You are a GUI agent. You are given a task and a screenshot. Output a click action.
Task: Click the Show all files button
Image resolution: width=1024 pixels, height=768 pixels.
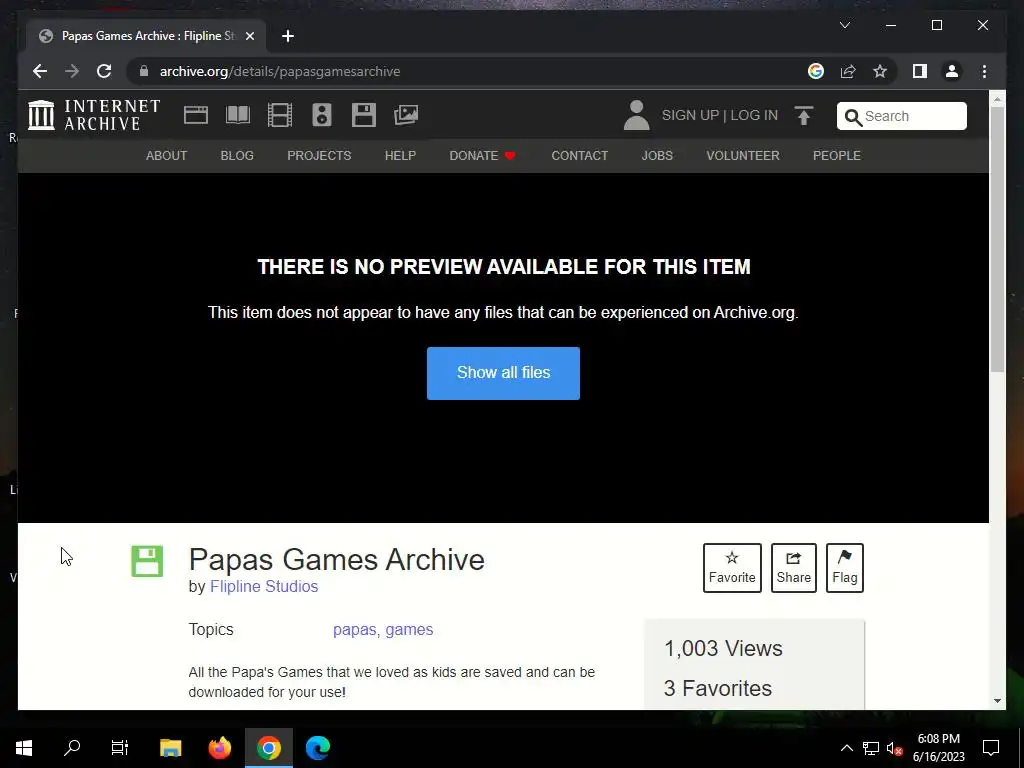click(503, 373)
